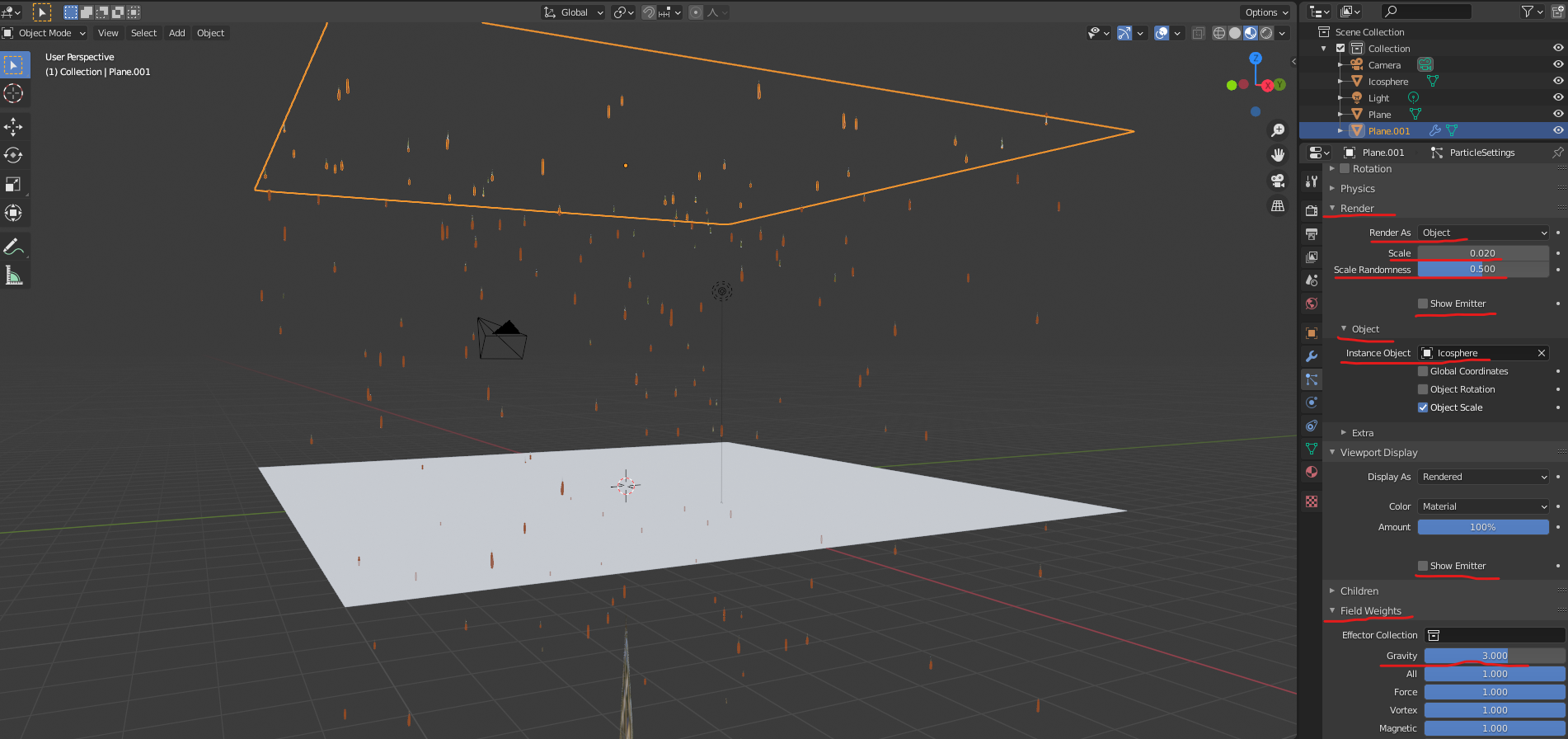Screen dimensions: 1568x739
Task: Toggle X-ray view
Action: 1199,33
